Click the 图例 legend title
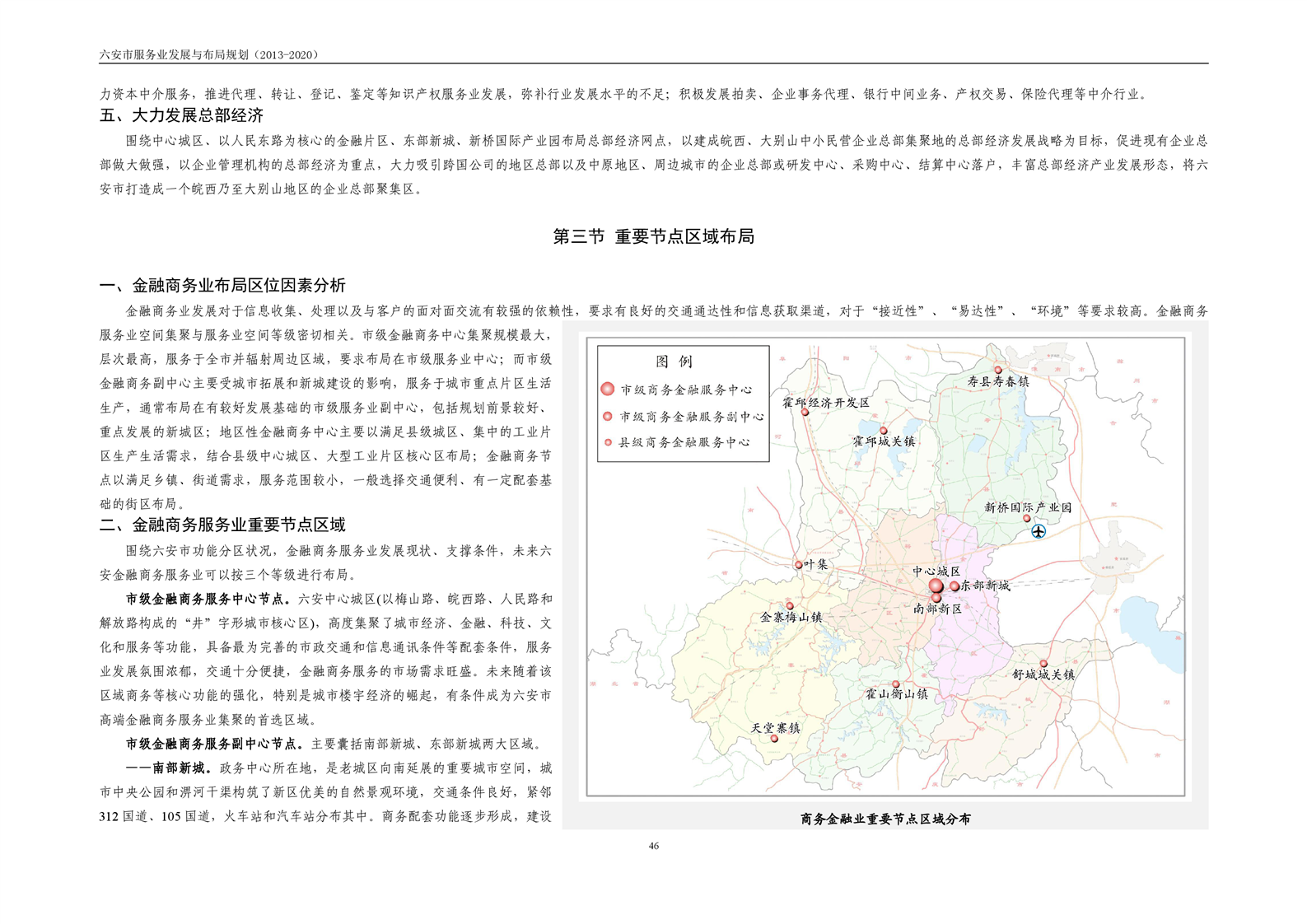The image size is (1307, 924). (x=674, y=362)
